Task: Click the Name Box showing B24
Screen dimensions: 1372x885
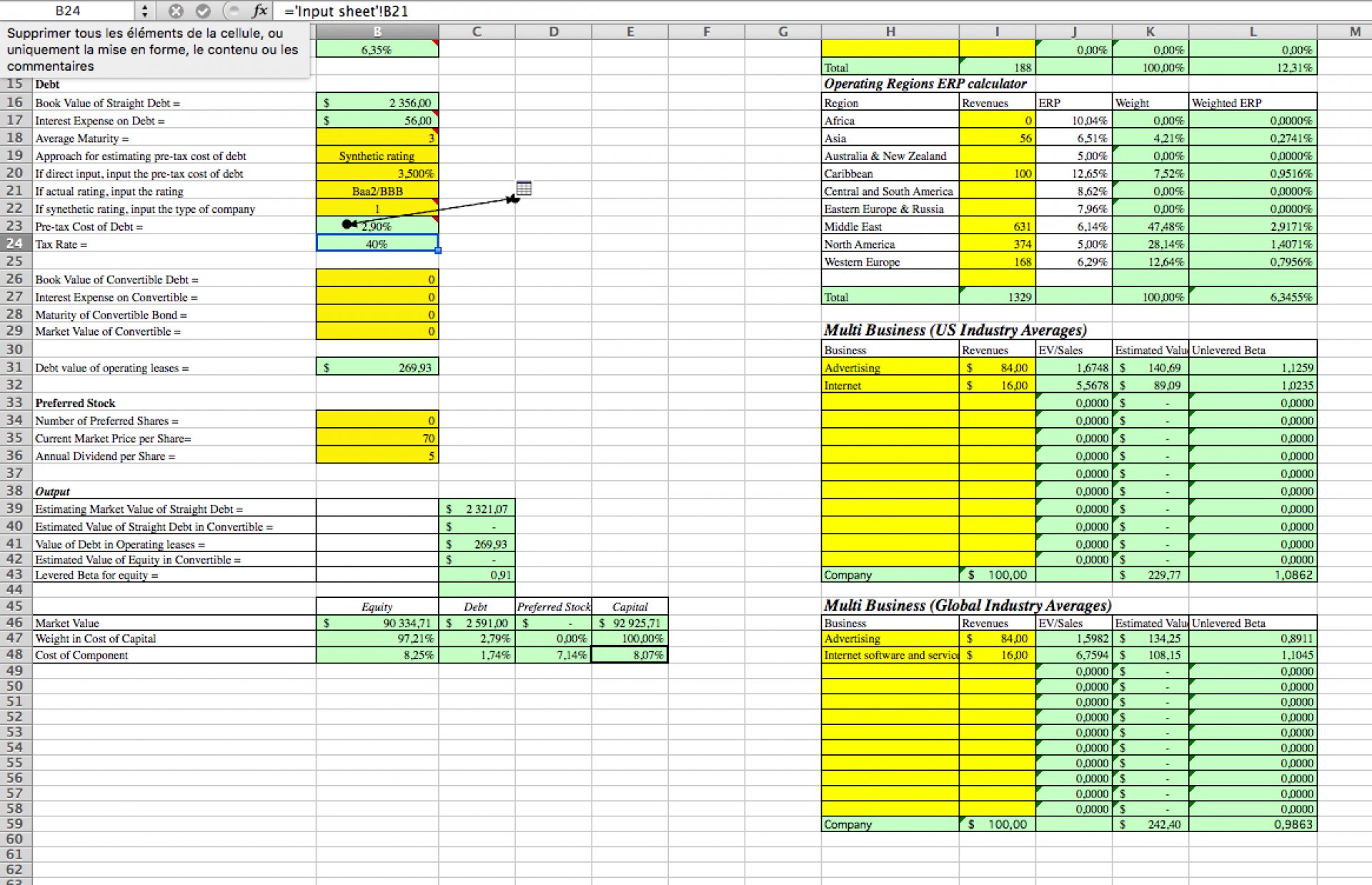Action: (x=68, y=11)
